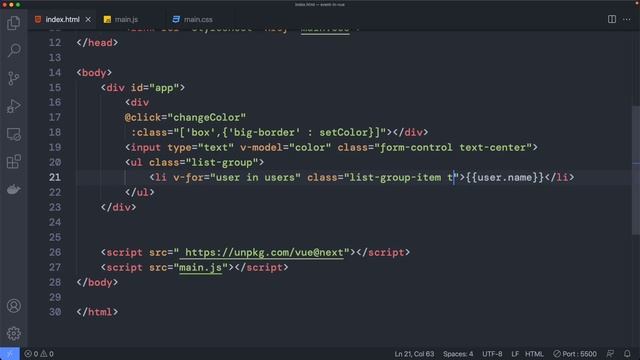Change language mode HTML

pos(534,354)
